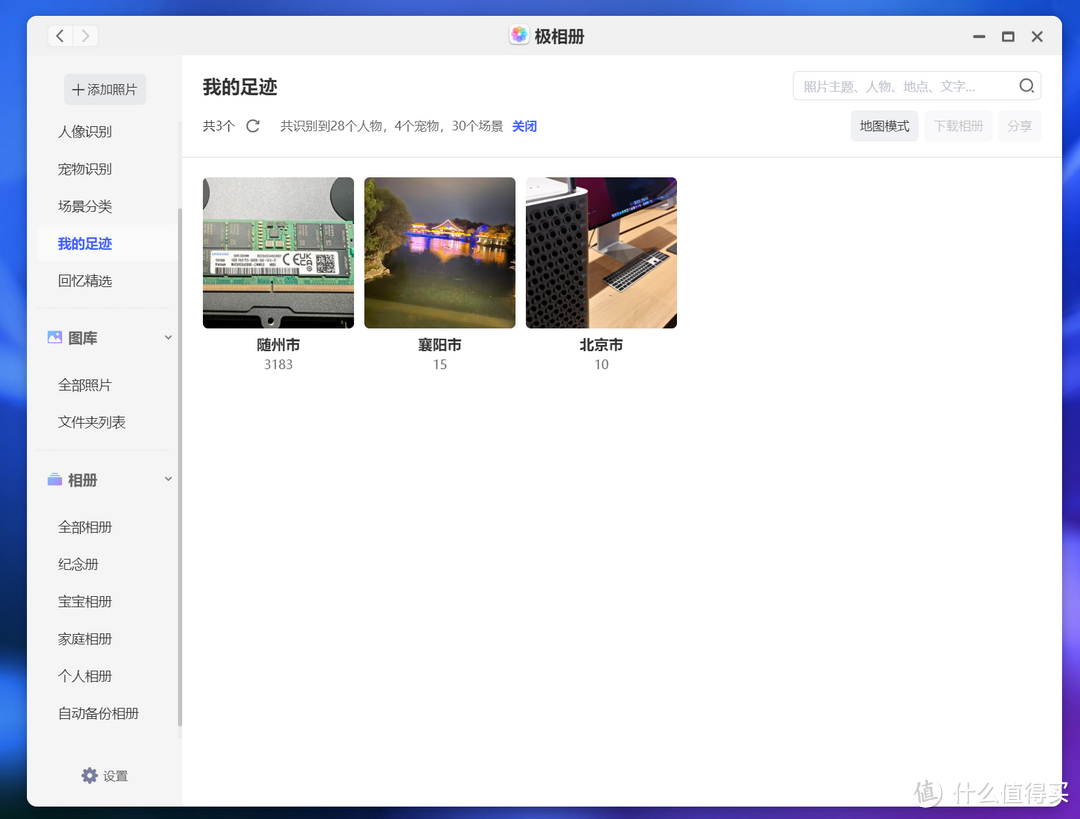Click the 图库 gallery icon
Viewport: 1080px width, 819px height.
click(55, 338)
